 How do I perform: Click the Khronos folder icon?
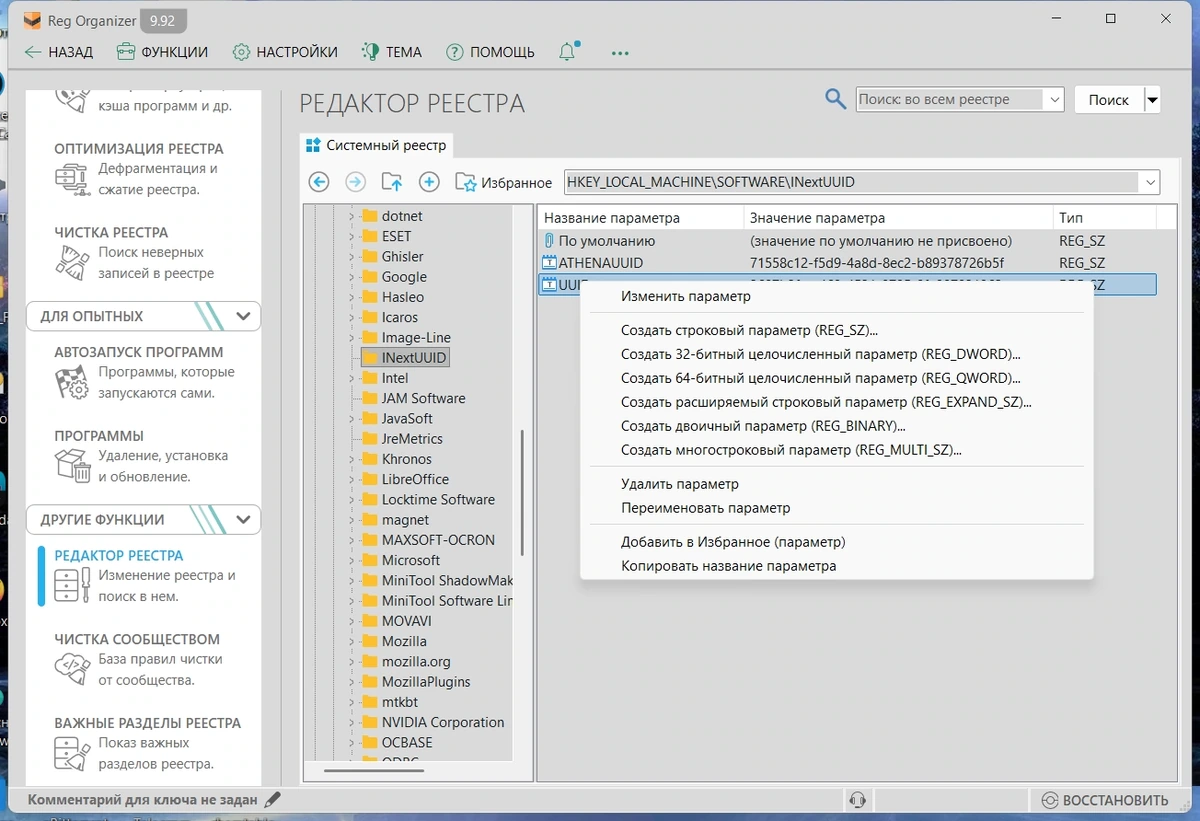(369, 459)
